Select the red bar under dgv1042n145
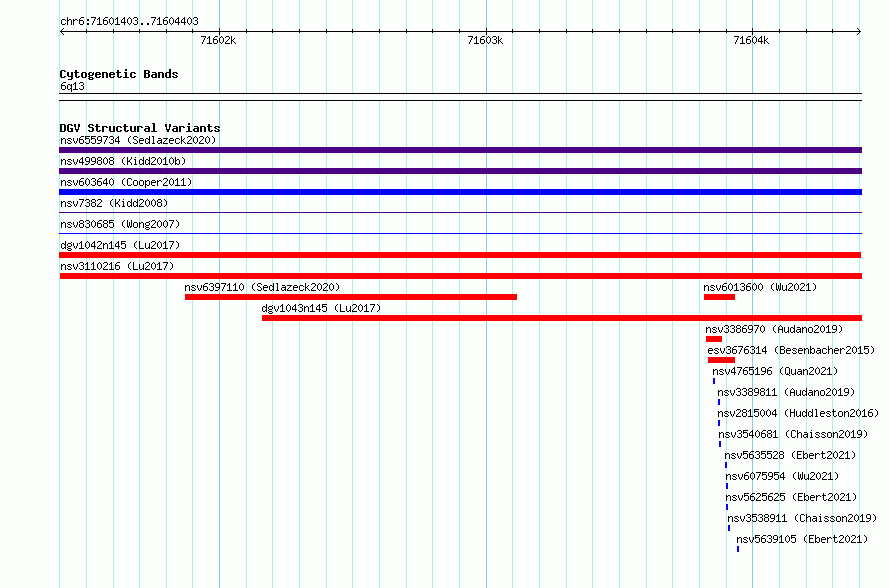 (x=460, y=255)
